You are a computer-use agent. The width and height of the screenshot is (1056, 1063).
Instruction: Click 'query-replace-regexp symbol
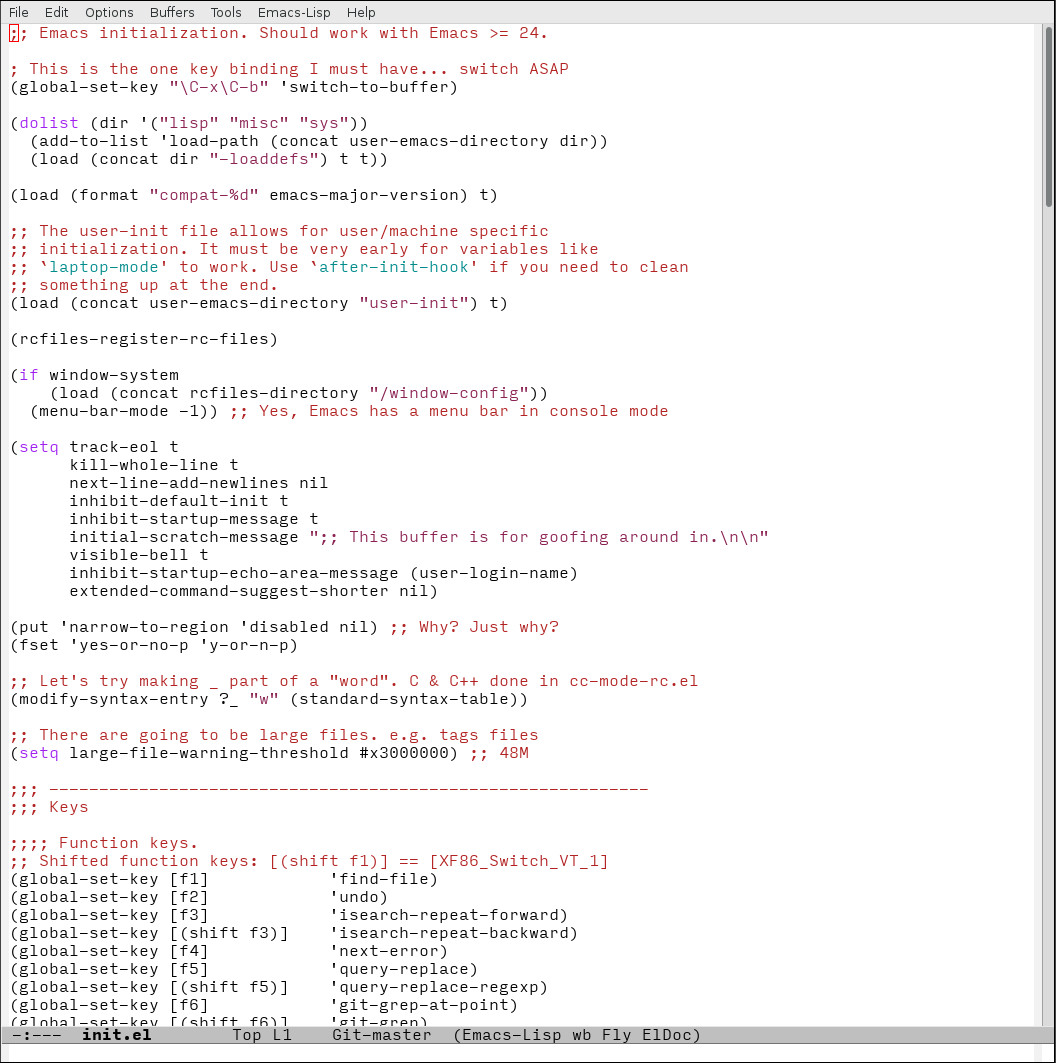pyautogui.click(x=434, y=986)
